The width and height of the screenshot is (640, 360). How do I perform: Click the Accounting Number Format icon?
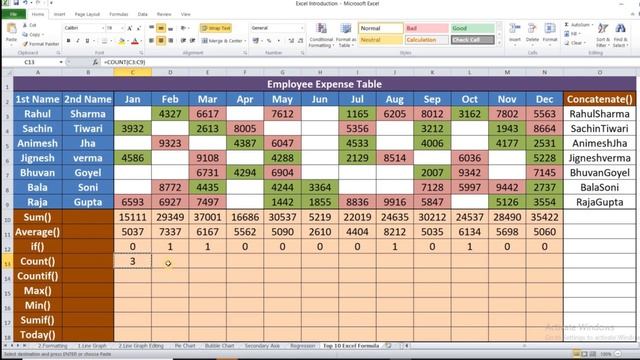click(x=256, y=40)
